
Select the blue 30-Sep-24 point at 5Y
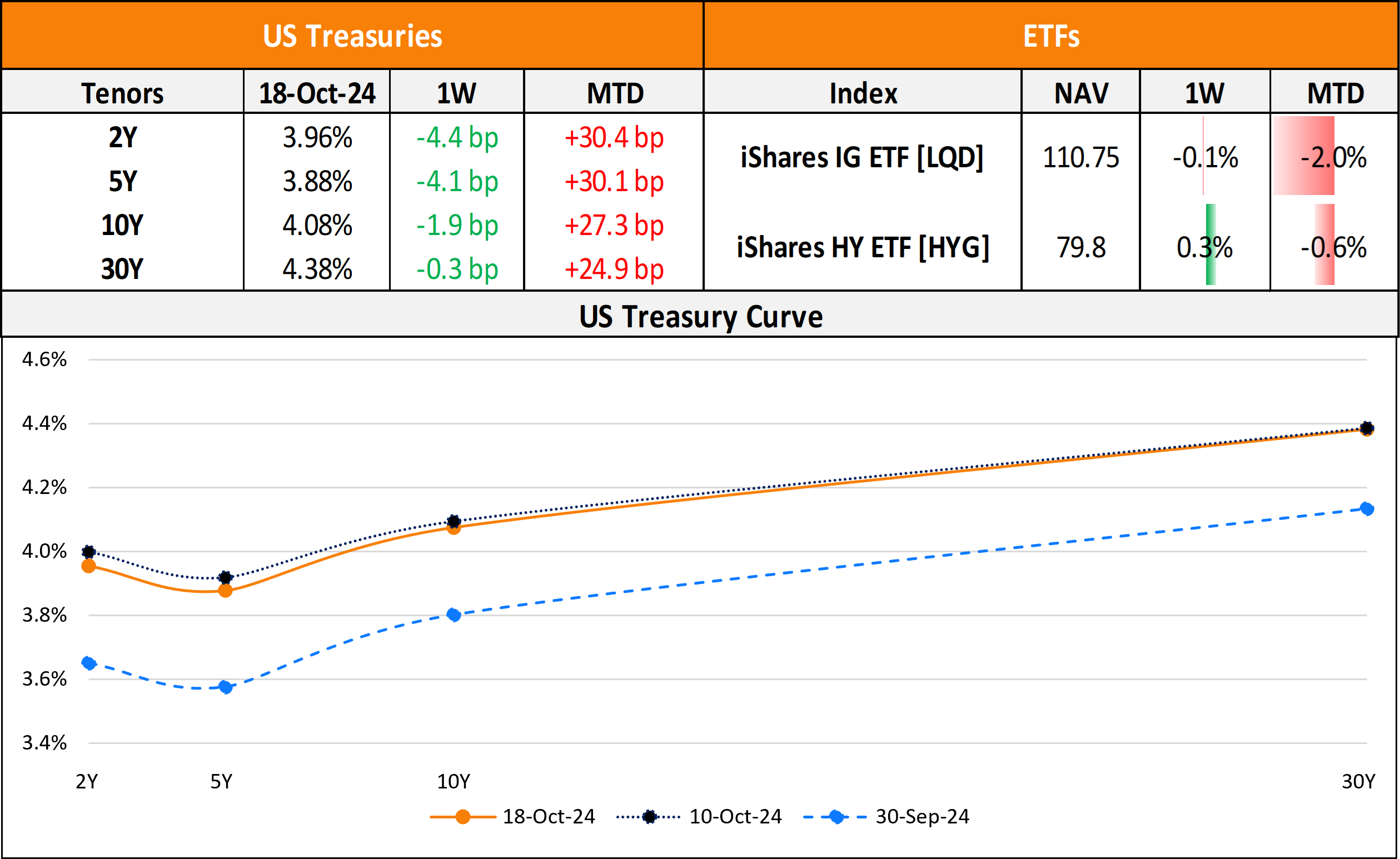pyautogui.click(x=226, y=687)
